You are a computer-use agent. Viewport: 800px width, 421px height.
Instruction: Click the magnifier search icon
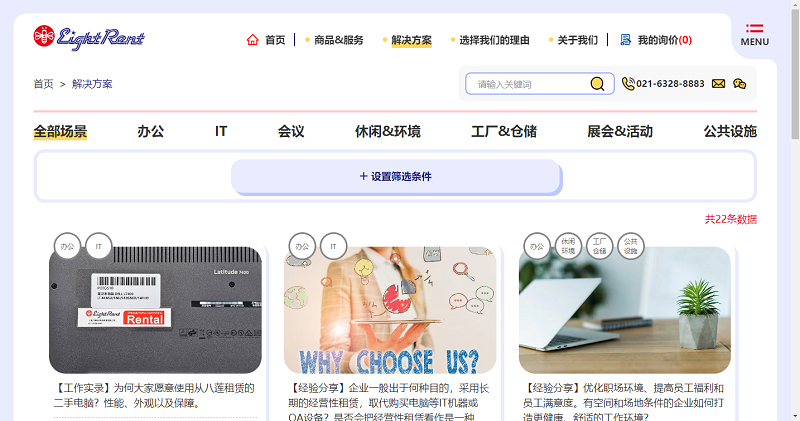[x=597, y=84]
